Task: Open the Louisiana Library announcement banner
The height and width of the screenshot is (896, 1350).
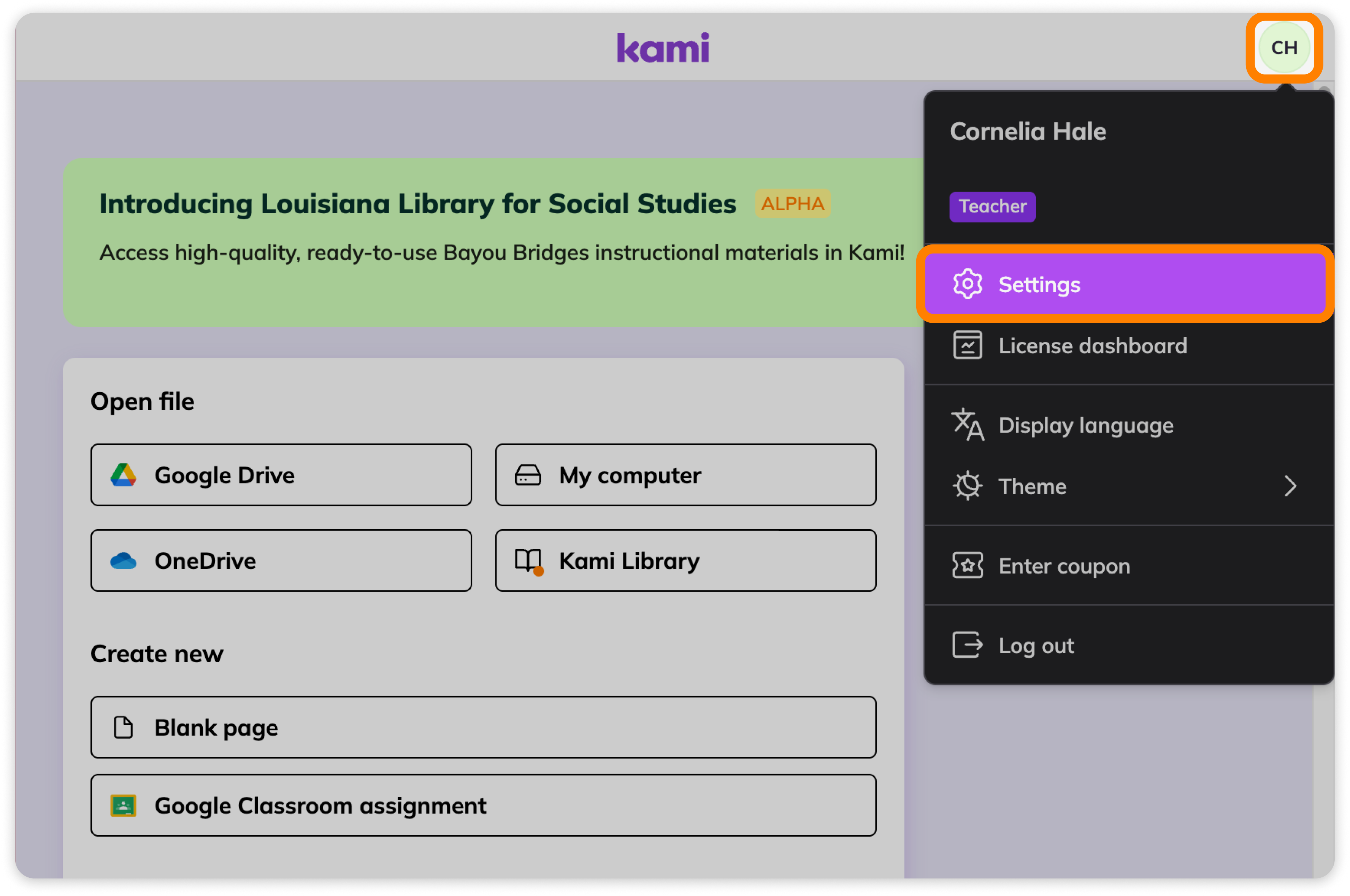Action: pyautogui.click(x=493, y=243)
